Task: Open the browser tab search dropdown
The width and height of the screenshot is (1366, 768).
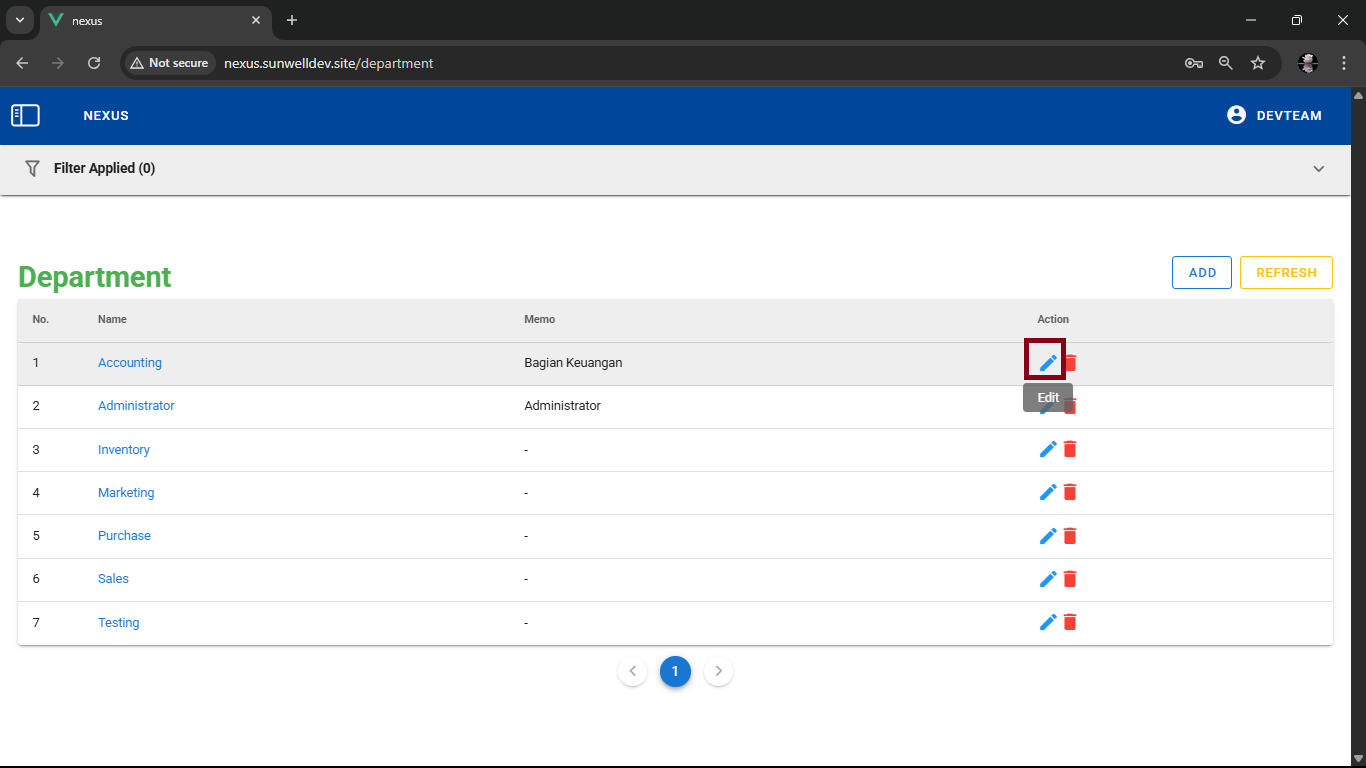Action: pyautogui.click(x=19, y=20)
